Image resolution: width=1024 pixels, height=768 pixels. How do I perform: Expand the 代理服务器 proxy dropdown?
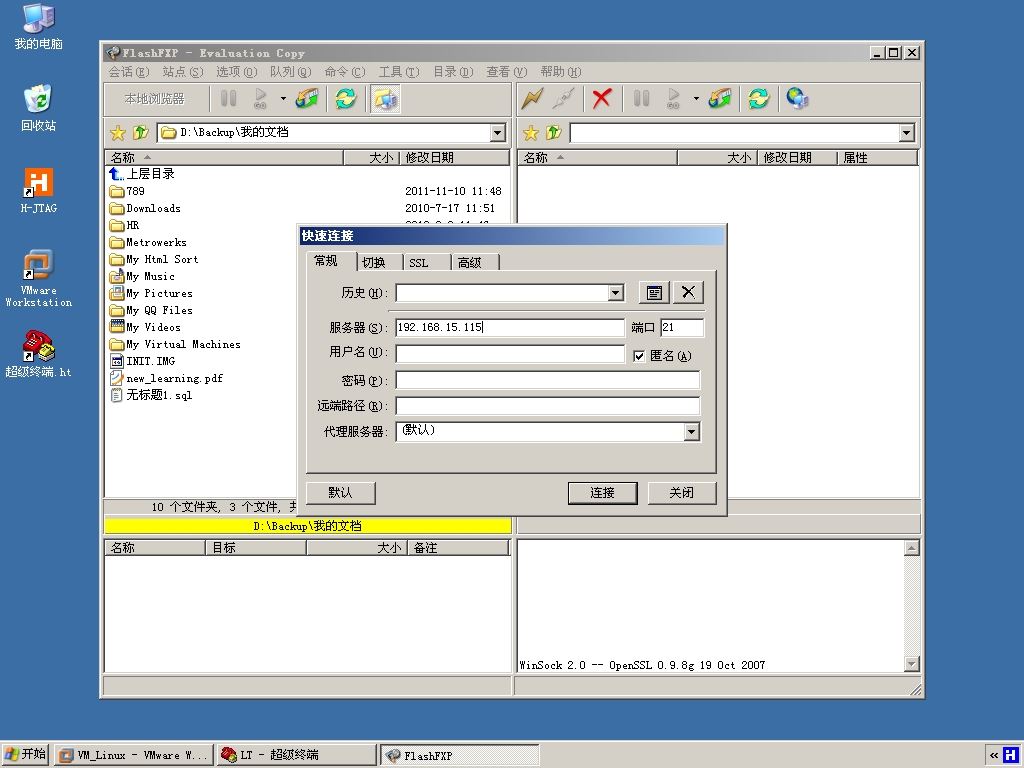692,432
